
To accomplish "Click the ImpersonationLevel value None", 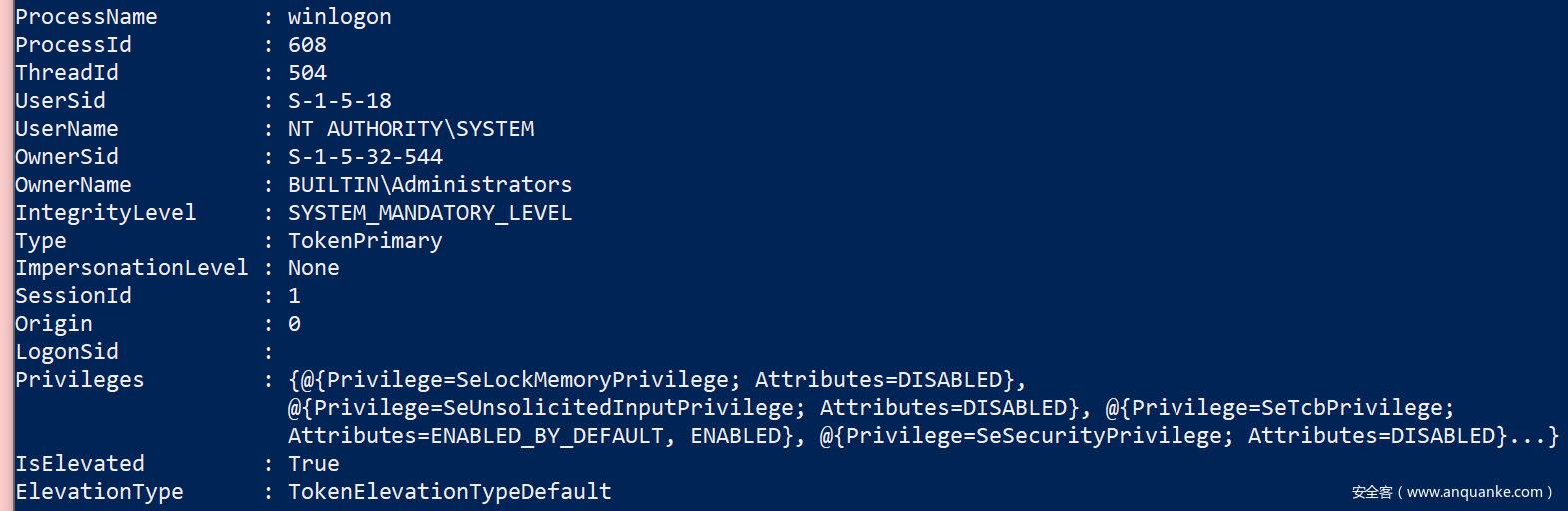I will (x=313, y=268).
